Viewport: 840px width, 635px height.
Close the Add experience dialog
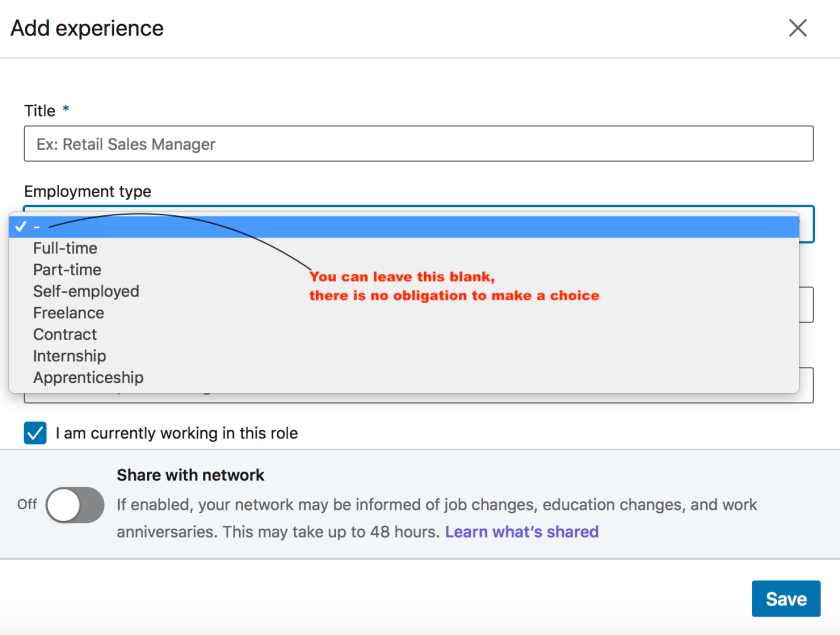pyautogui.click(x=797, y=28)
